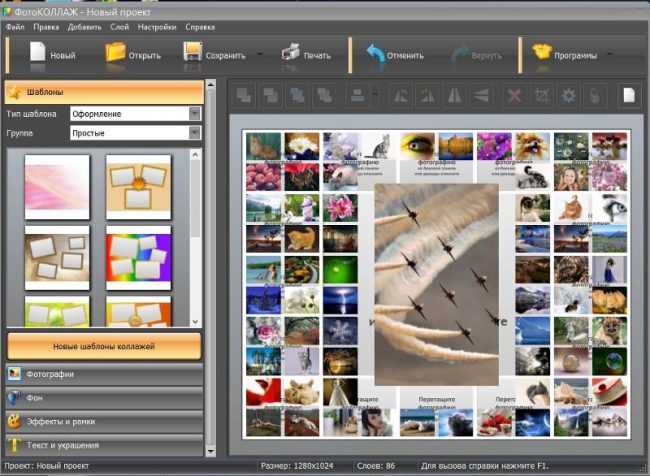Open the Настройки menu
The height and width of the screenshot is (476, 650).
157,27
